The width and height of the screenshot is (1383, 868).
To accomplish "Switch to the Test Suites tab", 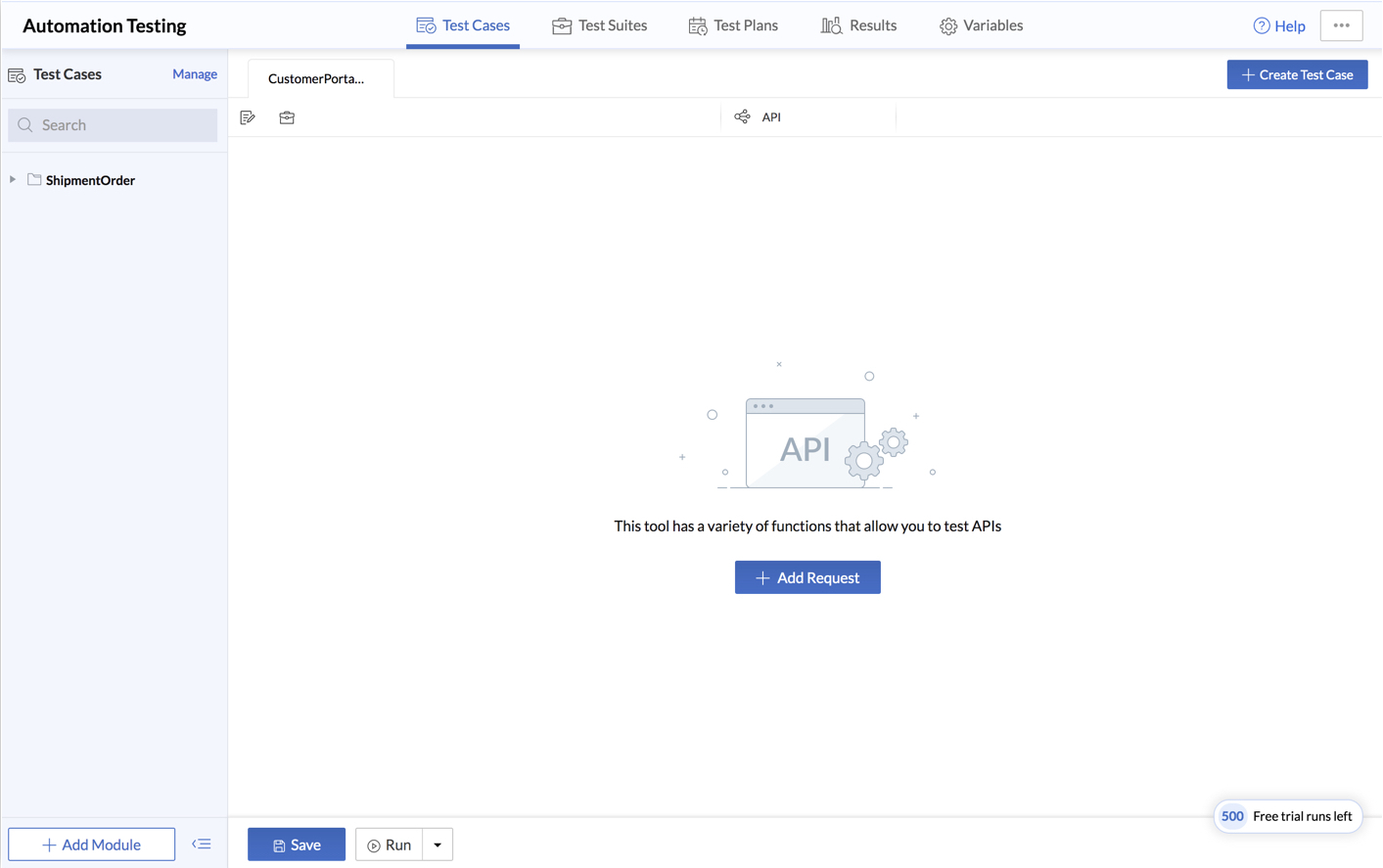I will click(600, 25).
